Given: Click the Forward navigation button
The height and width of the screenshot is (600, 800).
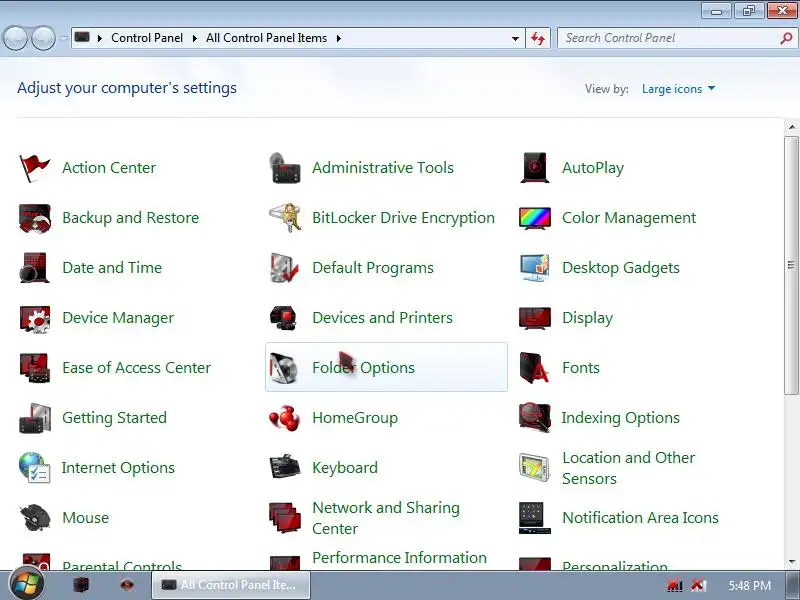Looking at the screenshot, I should [43, 38].
